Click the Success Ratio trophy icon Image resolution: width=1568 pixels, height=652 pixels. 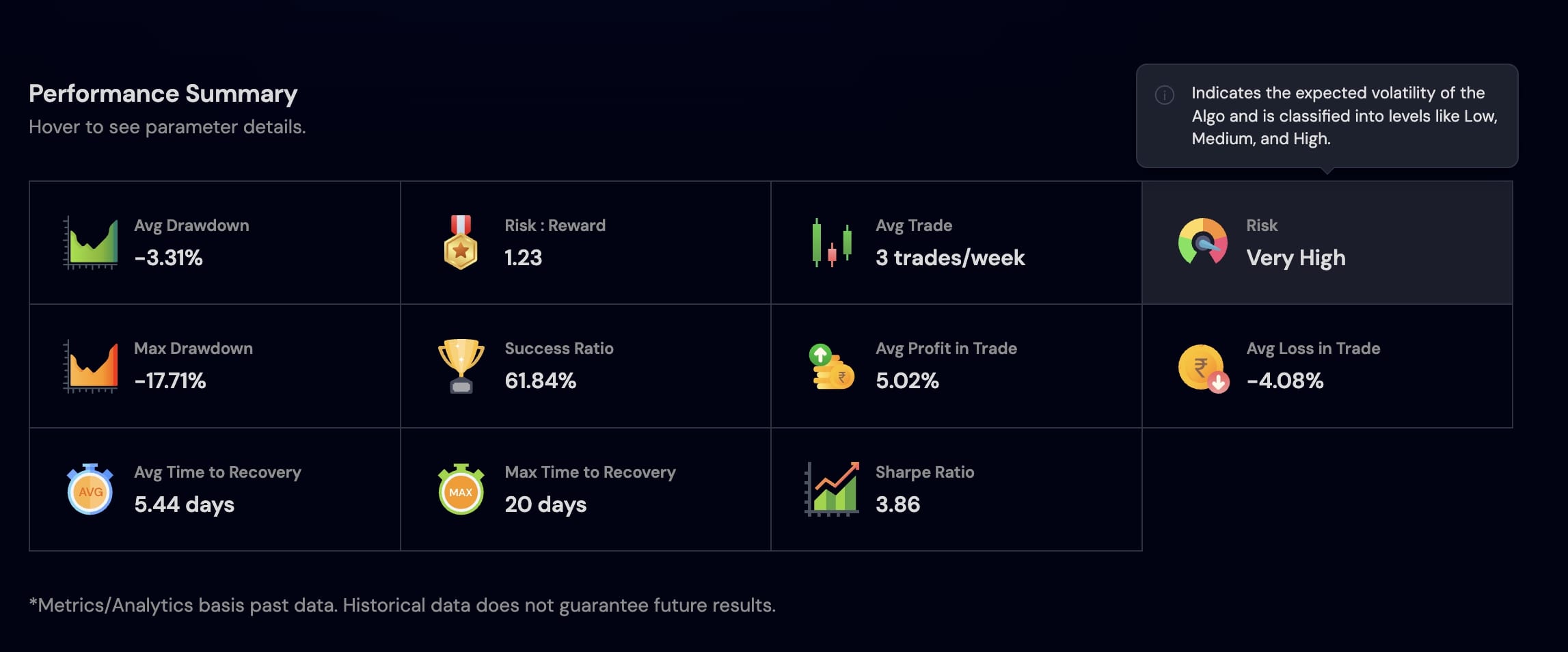tap(461, 366)
